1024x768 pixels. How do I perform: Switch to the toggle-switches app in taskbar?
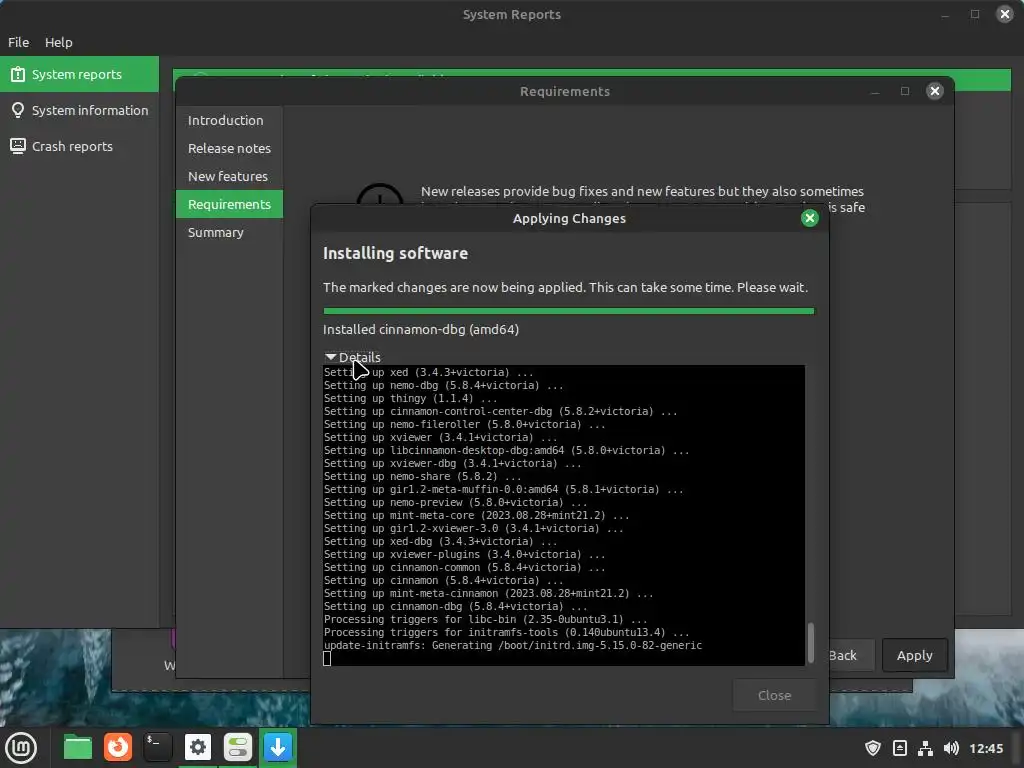[x=238, y=748]
